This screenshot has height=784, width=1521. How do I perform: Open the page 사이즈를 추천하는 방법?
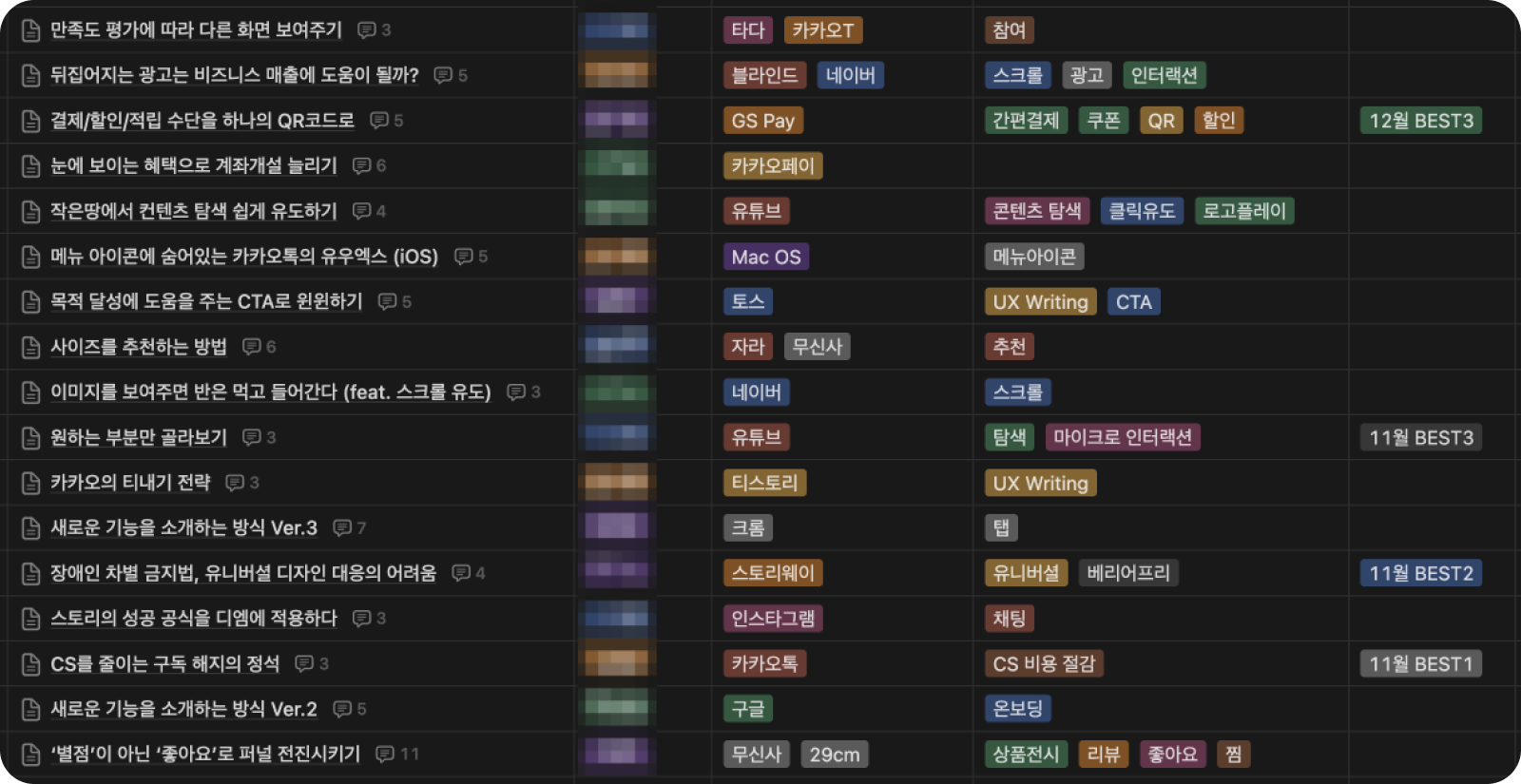click(139, 347)
